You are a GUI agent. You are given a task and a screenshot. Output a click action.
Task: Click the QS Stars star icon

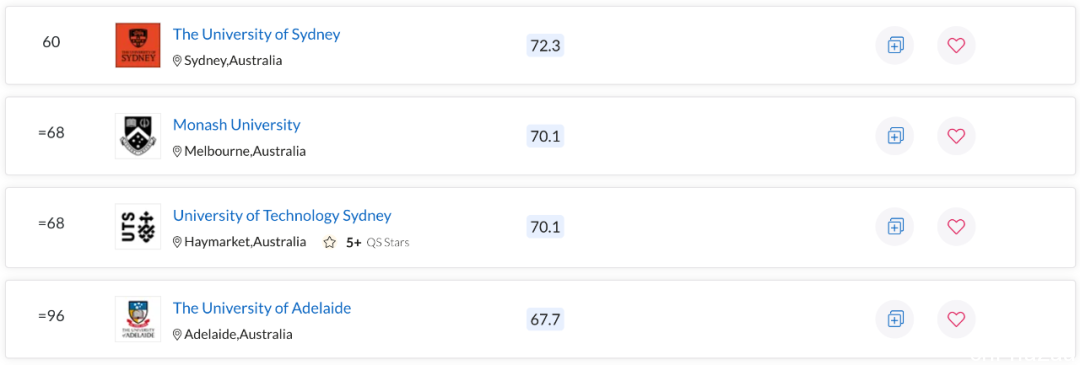(330, 242)
